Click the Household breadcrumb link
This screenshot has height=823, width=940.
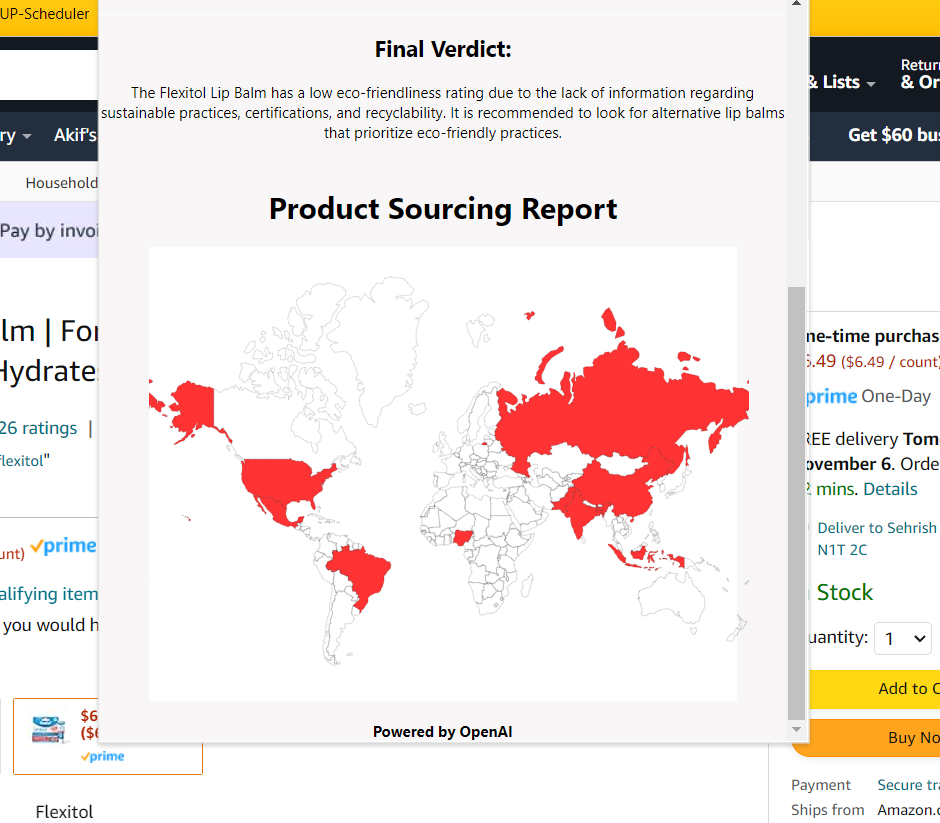coord(61,183)
